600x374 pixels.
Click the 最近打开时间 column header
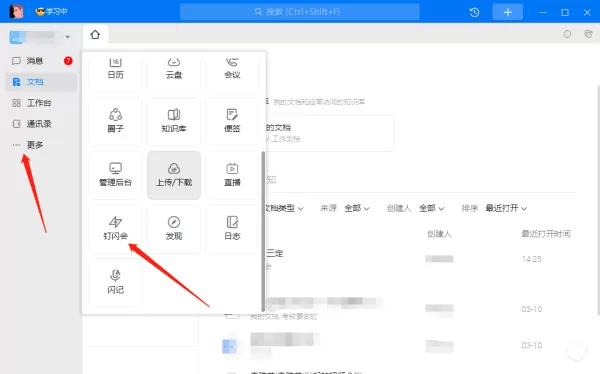tap(546, 234)
